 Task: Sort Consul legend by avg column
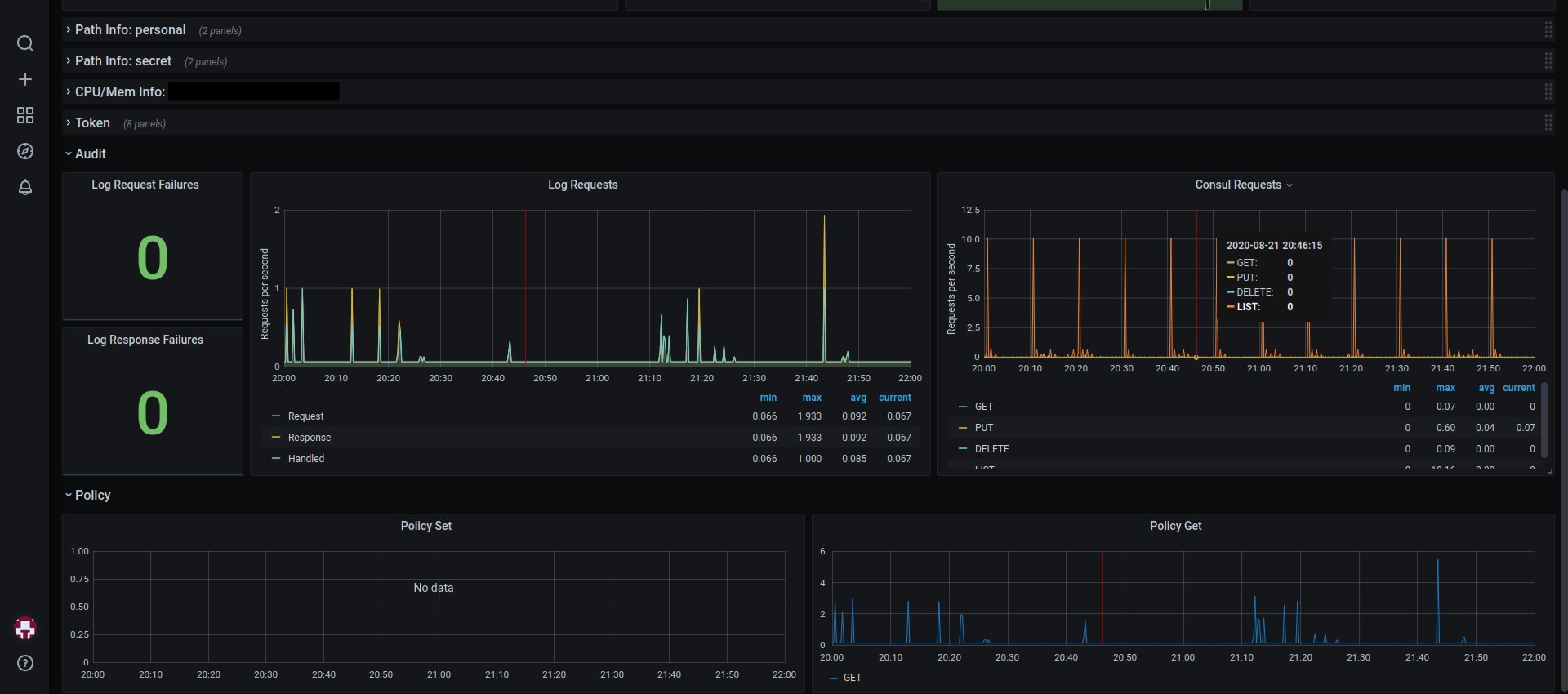click(x=1486, y=388)
